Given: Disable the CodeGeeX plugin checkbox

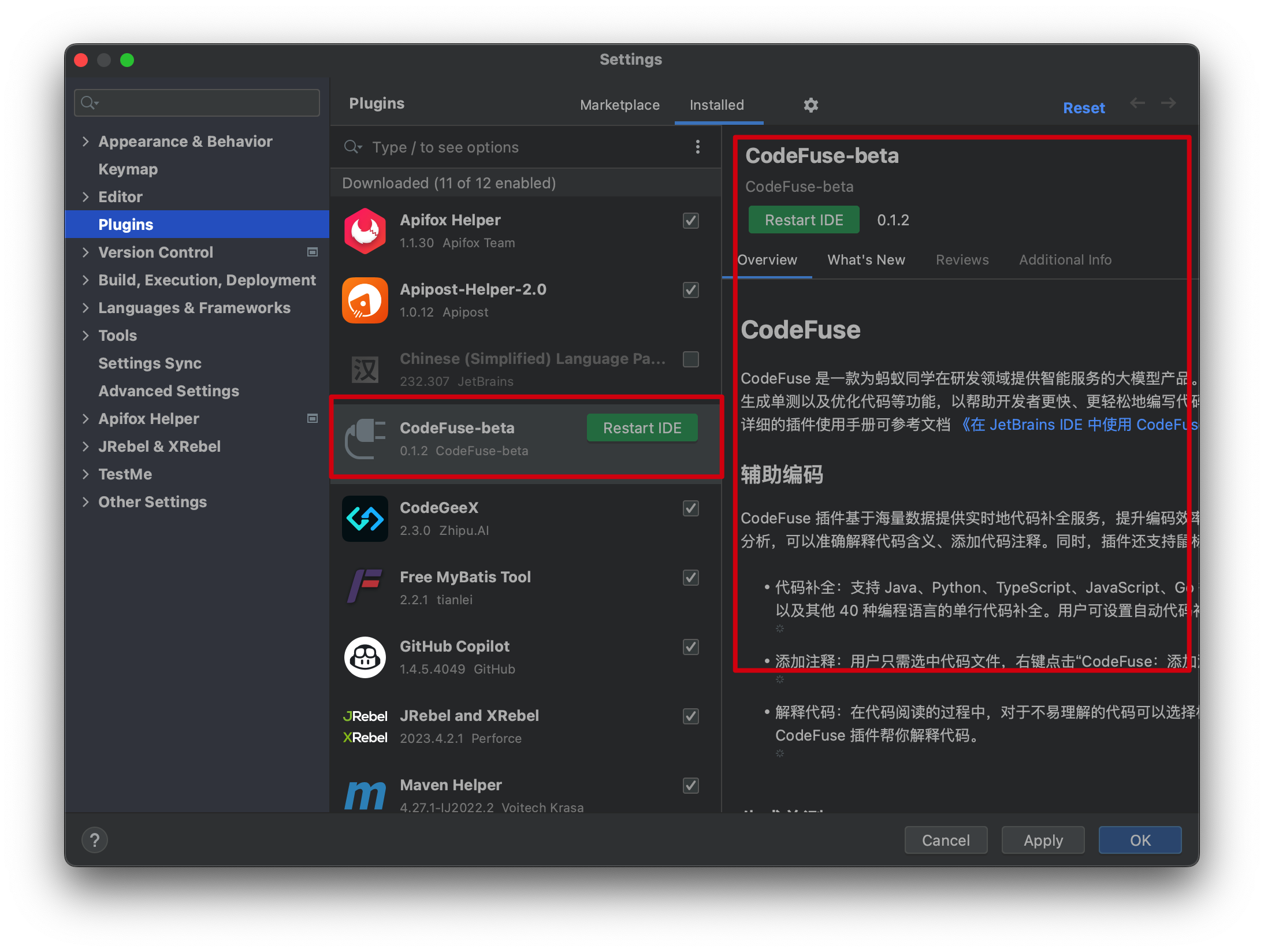Looking at the screenshot, I should (690, 508).
